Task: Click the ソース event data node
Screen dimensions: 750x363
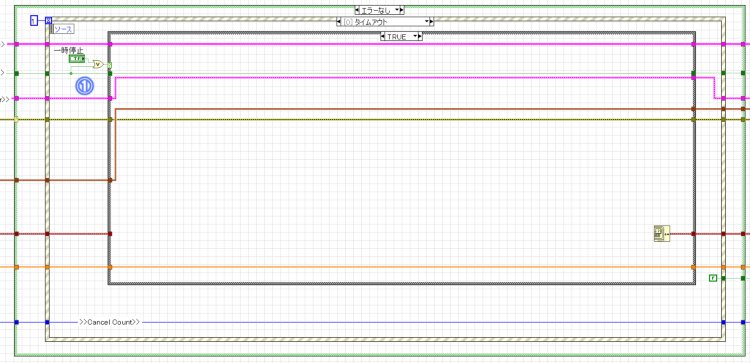Action: coord(63,29)
